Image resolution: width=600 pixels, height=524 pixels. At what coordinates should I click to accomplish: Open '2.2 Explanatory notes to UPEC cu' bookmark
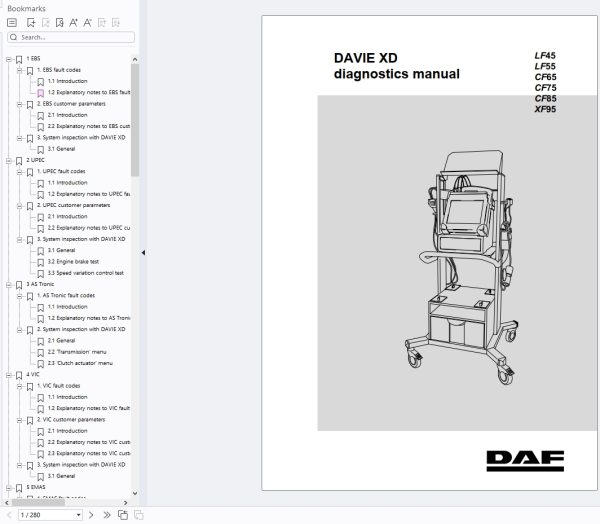point(89,228)
